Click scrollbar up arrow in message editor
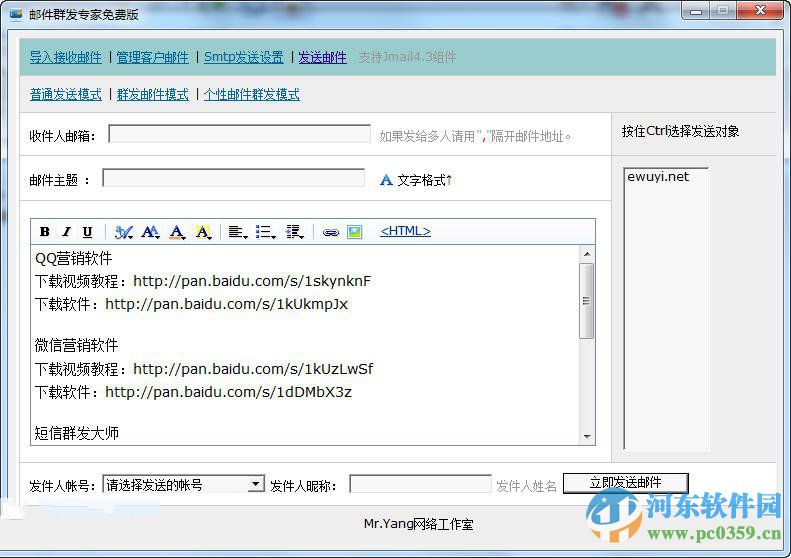 click(587, 254)
